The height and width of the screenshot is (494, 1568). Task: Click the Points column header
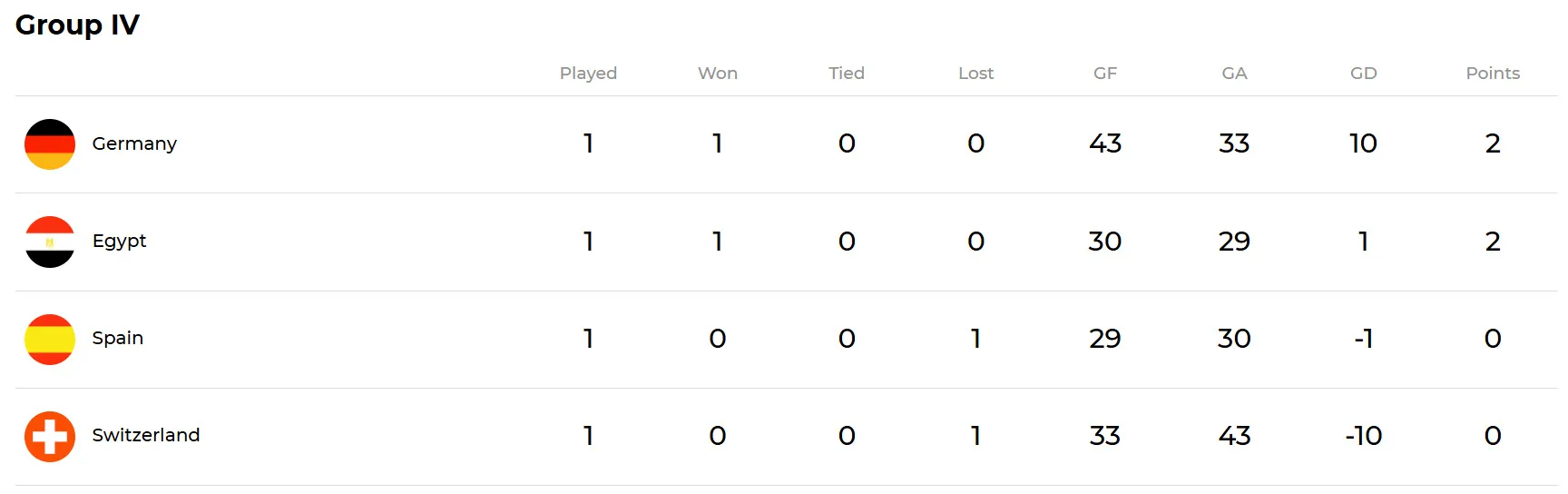point(1492,73)
